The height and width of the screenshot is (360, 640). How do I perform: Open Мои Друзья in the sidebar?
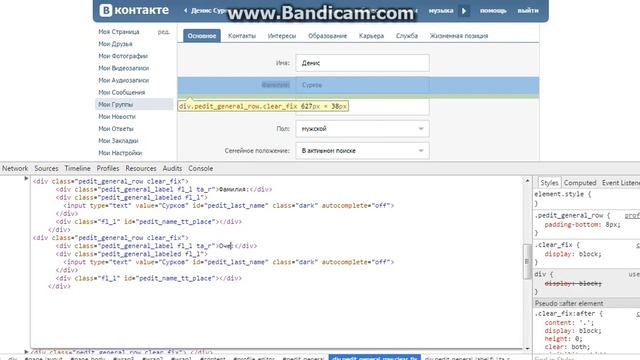coord(115,44)
